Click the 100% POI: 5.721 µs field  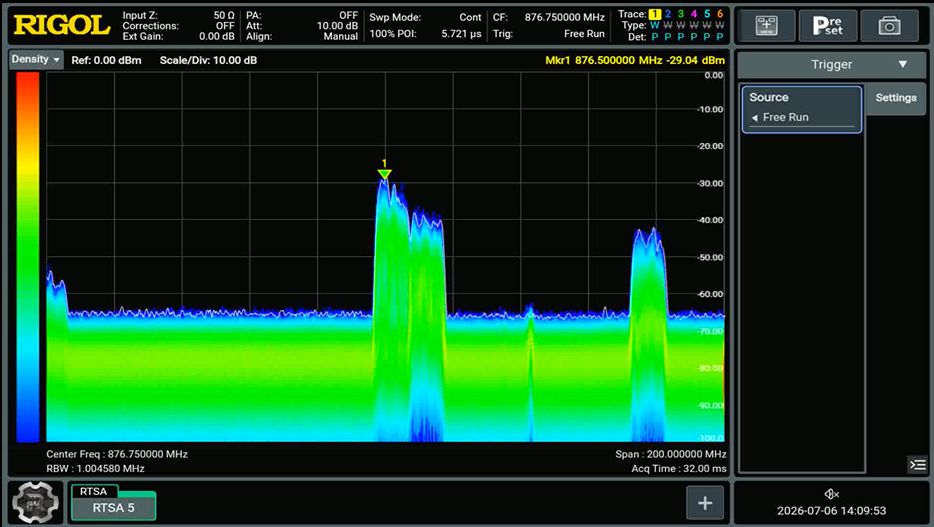click(425, 34)
